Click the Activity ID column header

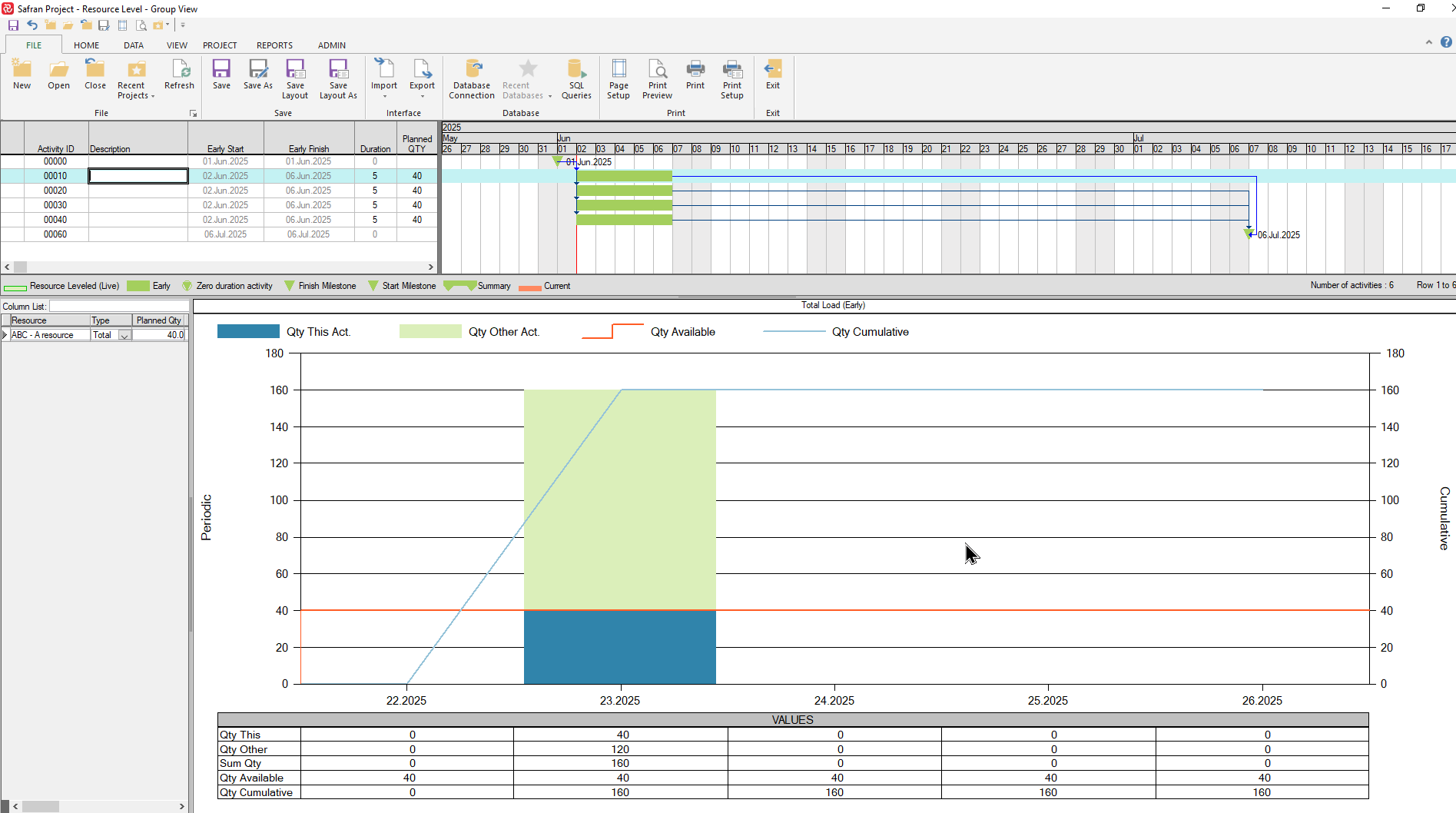click(56, 139)
